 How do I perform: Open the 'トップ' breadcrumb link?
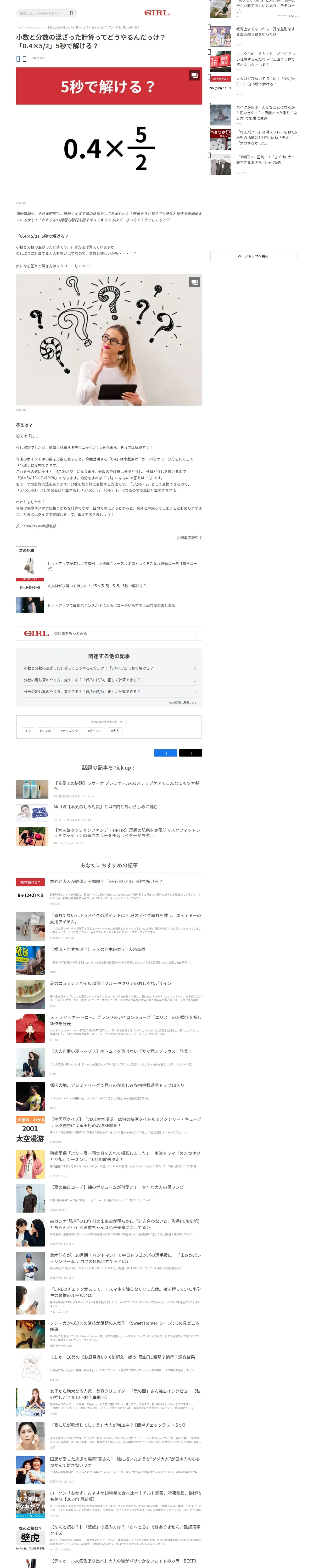coord(20,27)
